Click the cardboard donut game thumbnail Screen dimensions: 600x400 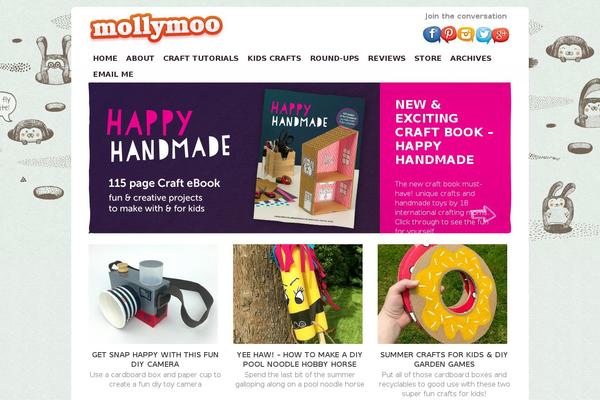(x=442, y=294)
